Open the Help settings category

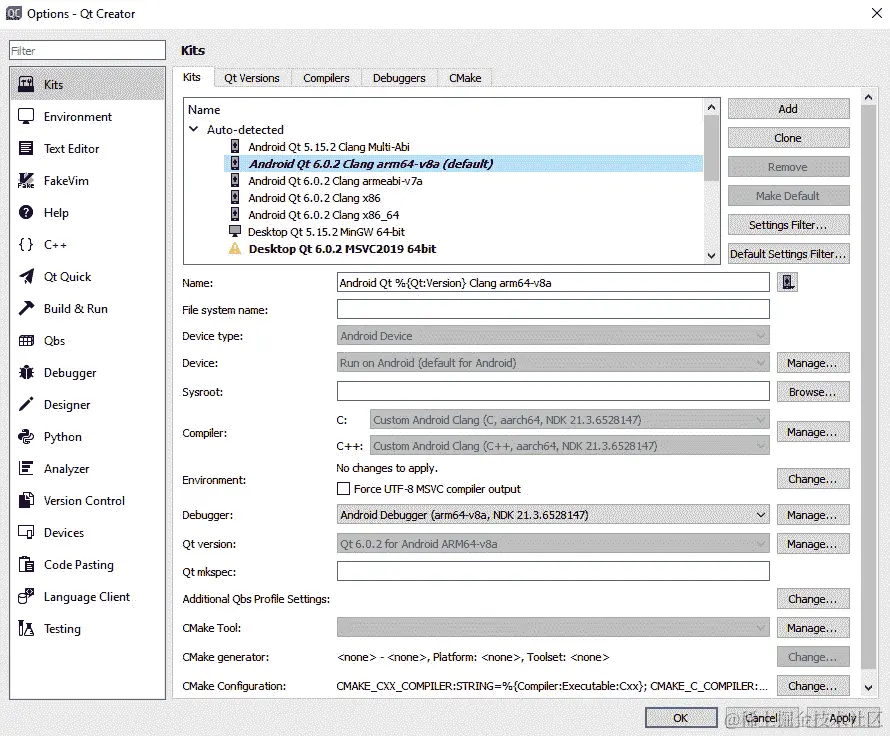pos(87,213)
